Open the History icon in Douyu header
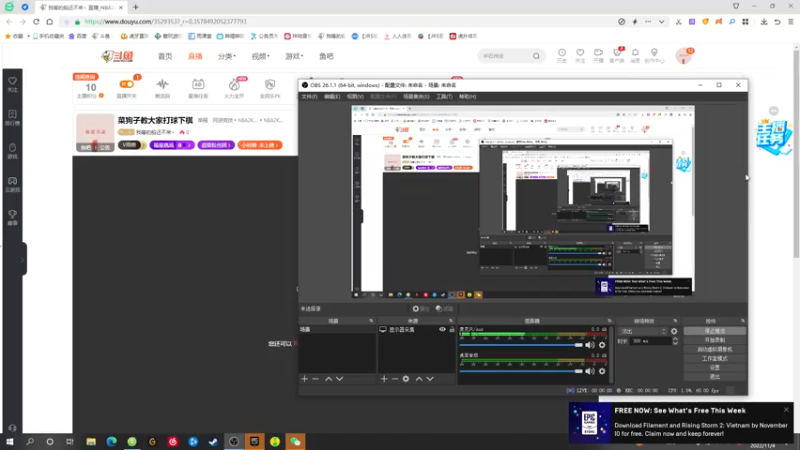Viewport: 800px width, 450px height. click(x=562, y=55)
